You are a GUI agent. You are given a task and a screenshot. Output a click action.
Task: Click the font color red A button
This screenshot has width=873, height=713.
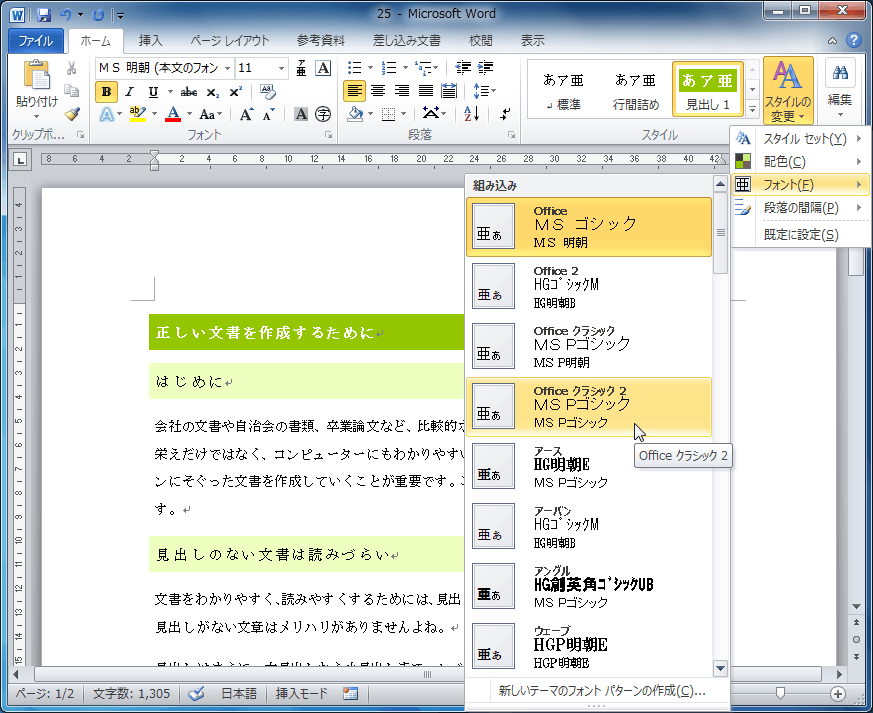(x=173, y=114)
